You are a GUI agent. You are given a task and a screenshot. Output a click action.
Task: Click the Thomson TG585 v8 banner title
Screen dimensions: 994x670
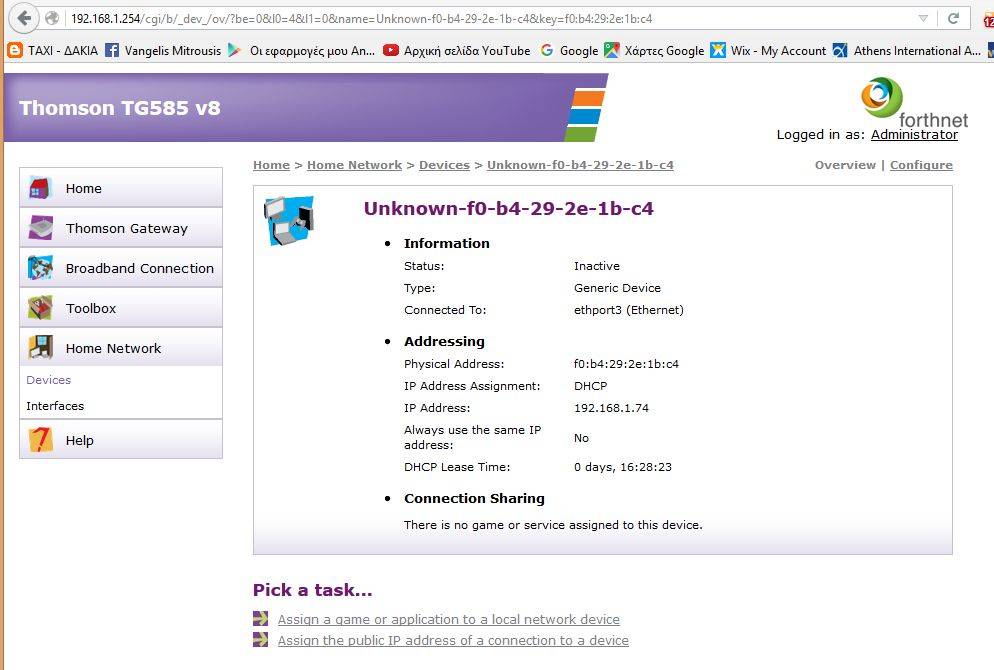coord(120,108)
